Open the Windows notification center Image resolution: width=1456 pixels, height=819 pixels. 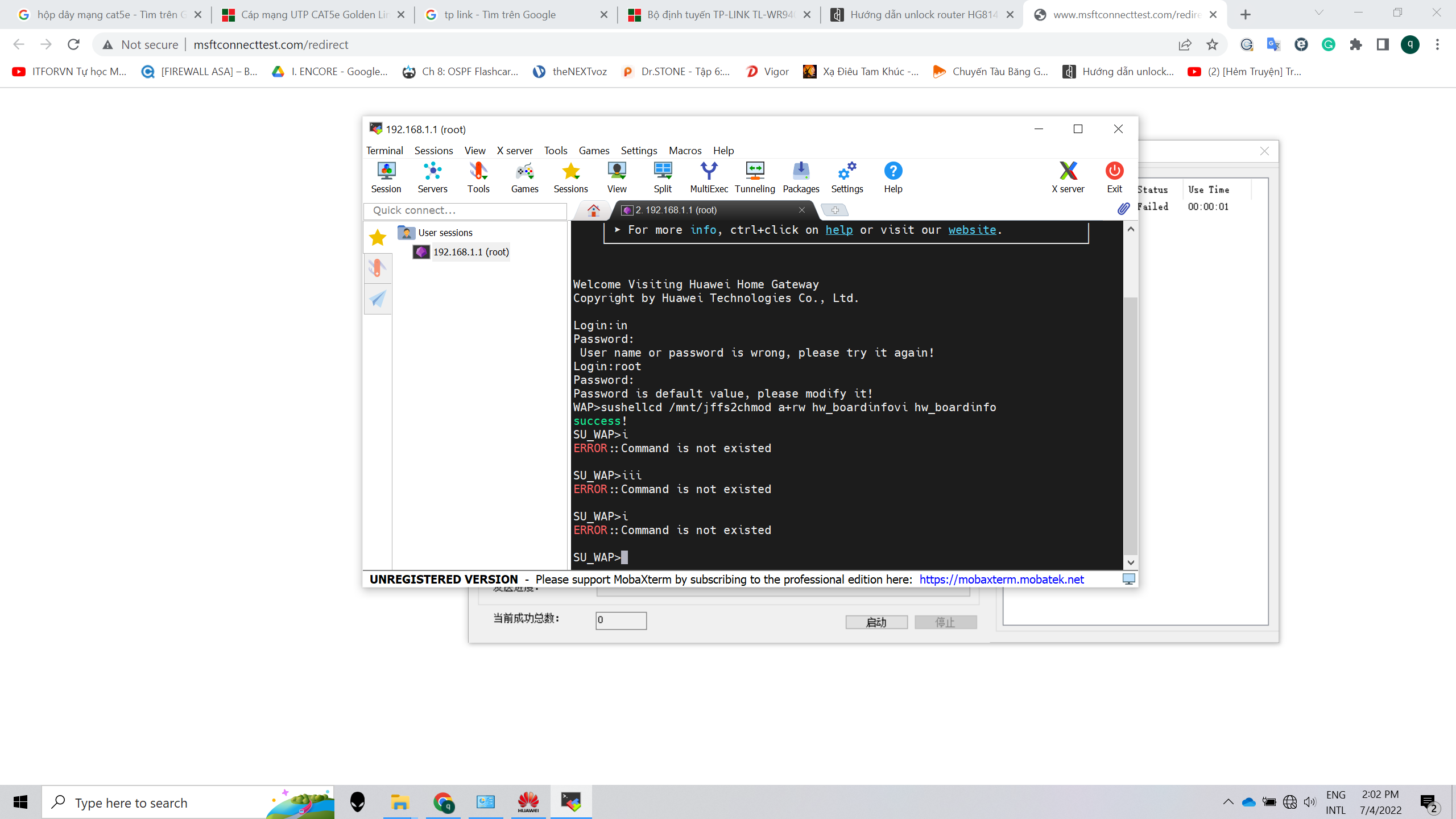pyautogui.click(x=1429, y=803)
